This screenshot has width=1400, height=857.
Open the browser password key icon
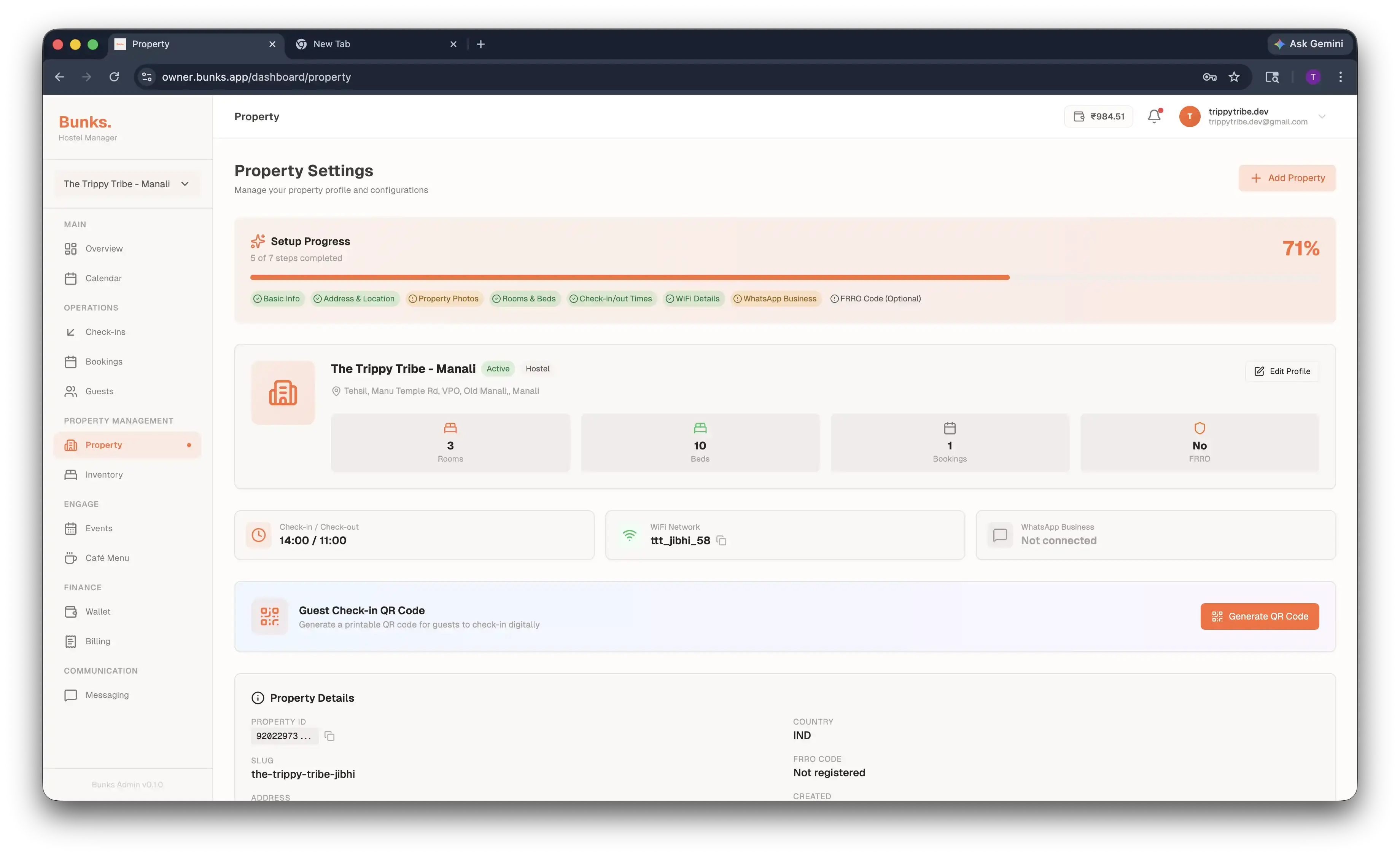1210,77
